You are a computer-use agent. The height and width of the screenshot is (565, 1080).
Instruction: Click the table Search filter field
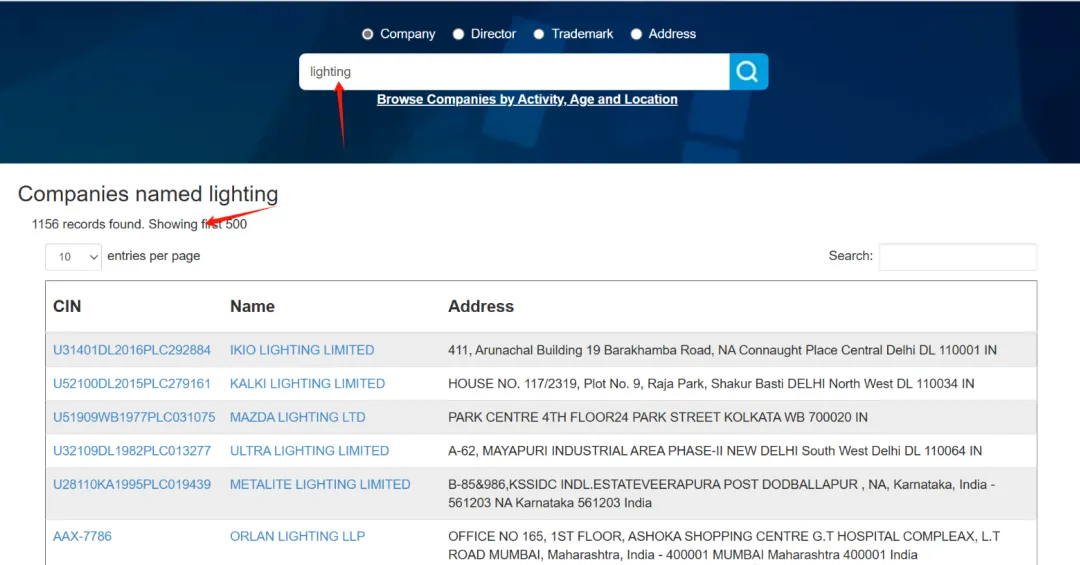click(x=957, y=256)
